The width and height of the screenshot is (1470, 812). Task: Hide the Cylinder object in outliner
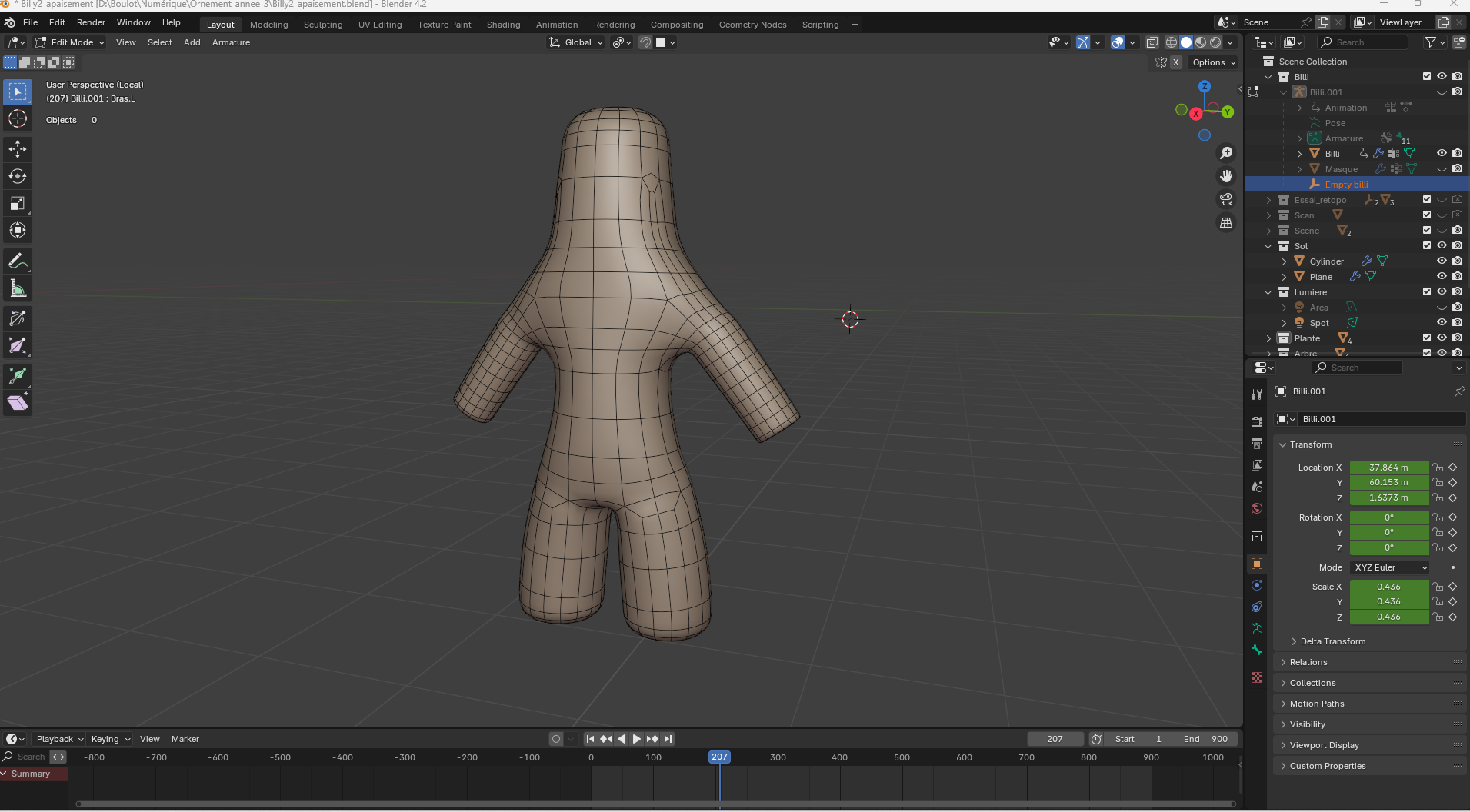pos(1442,261)
